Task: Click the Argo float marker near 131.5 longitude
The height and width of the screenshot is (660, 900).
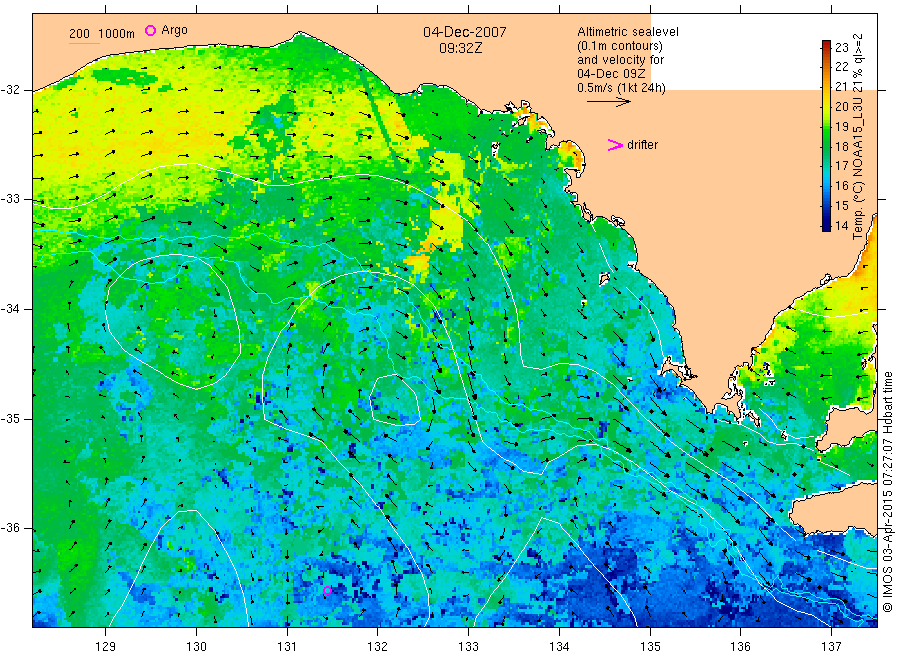Action: (x=327, y=591)
